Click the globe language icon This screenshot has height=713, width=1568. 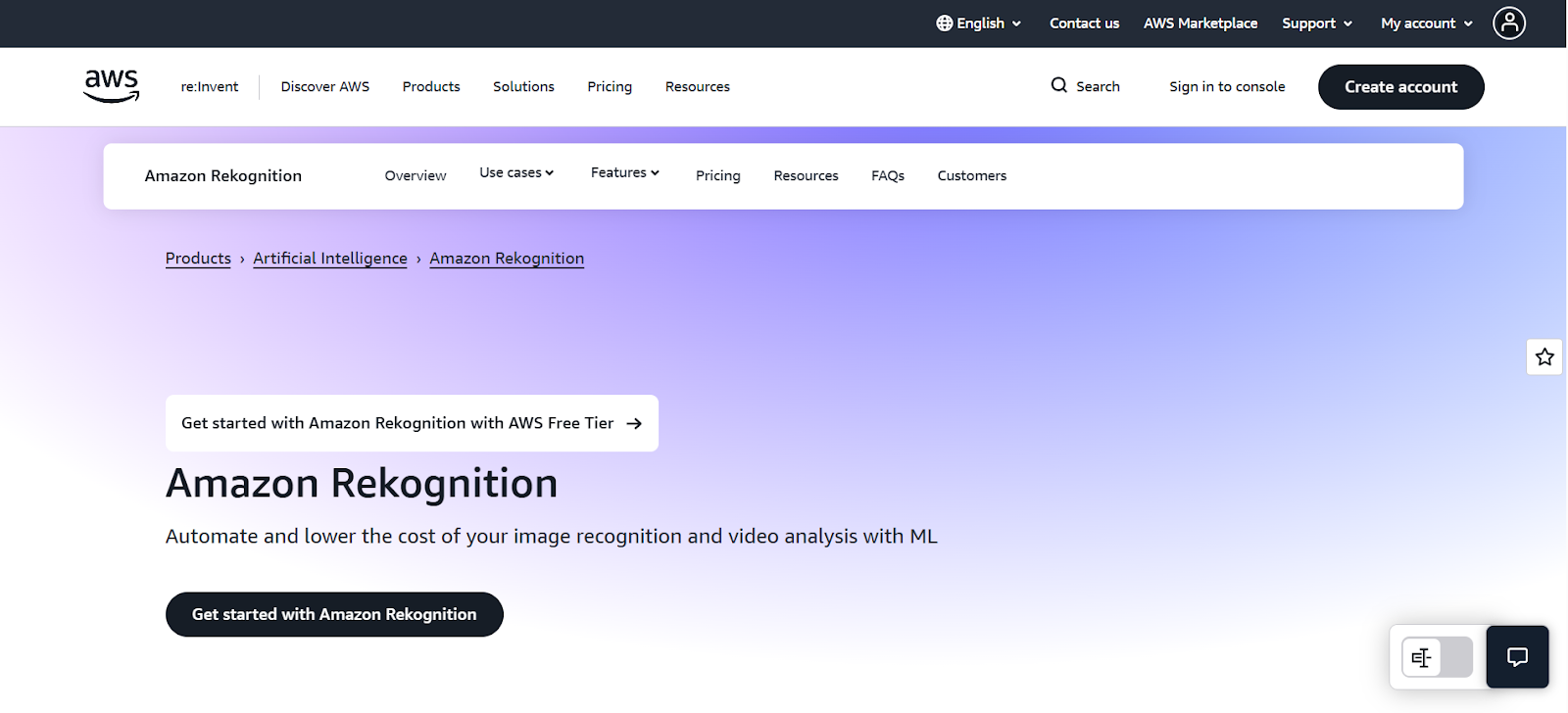(944, 24)
